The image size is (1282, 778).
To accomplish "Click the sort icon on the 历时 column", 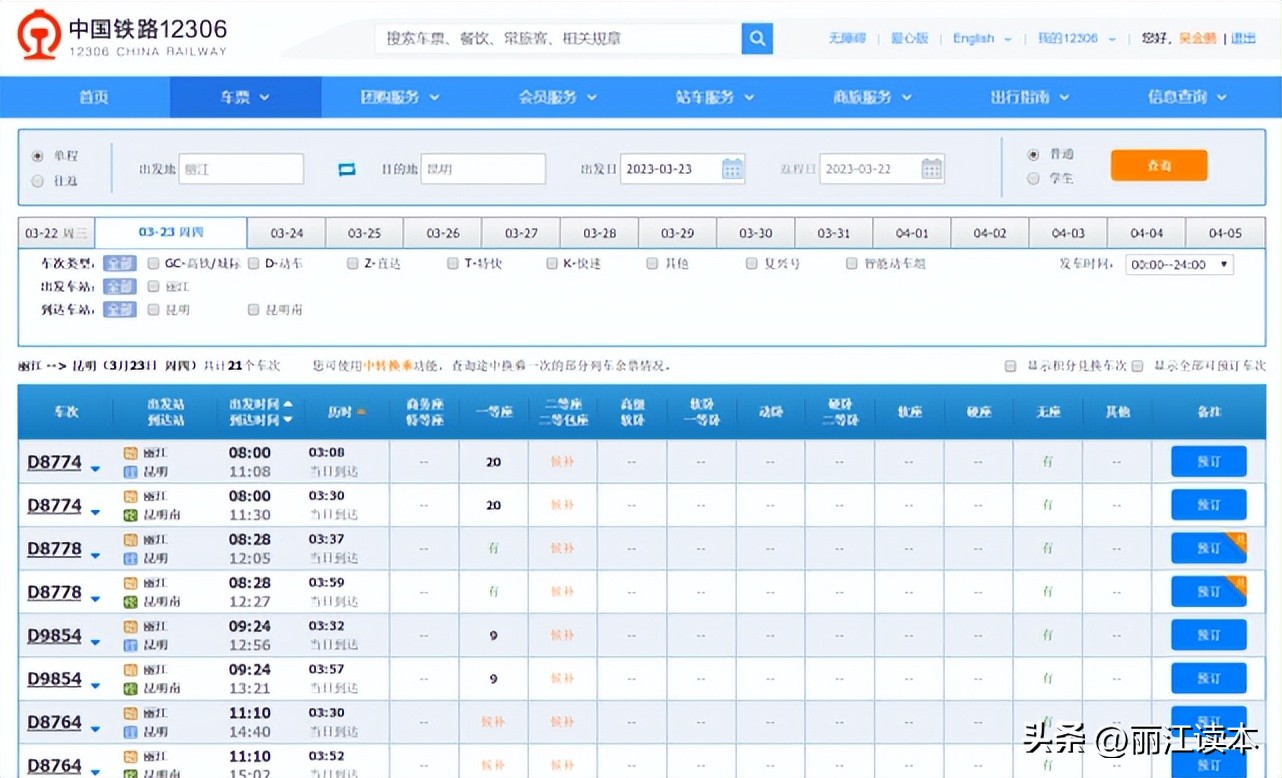I will [x=360, y=410].
